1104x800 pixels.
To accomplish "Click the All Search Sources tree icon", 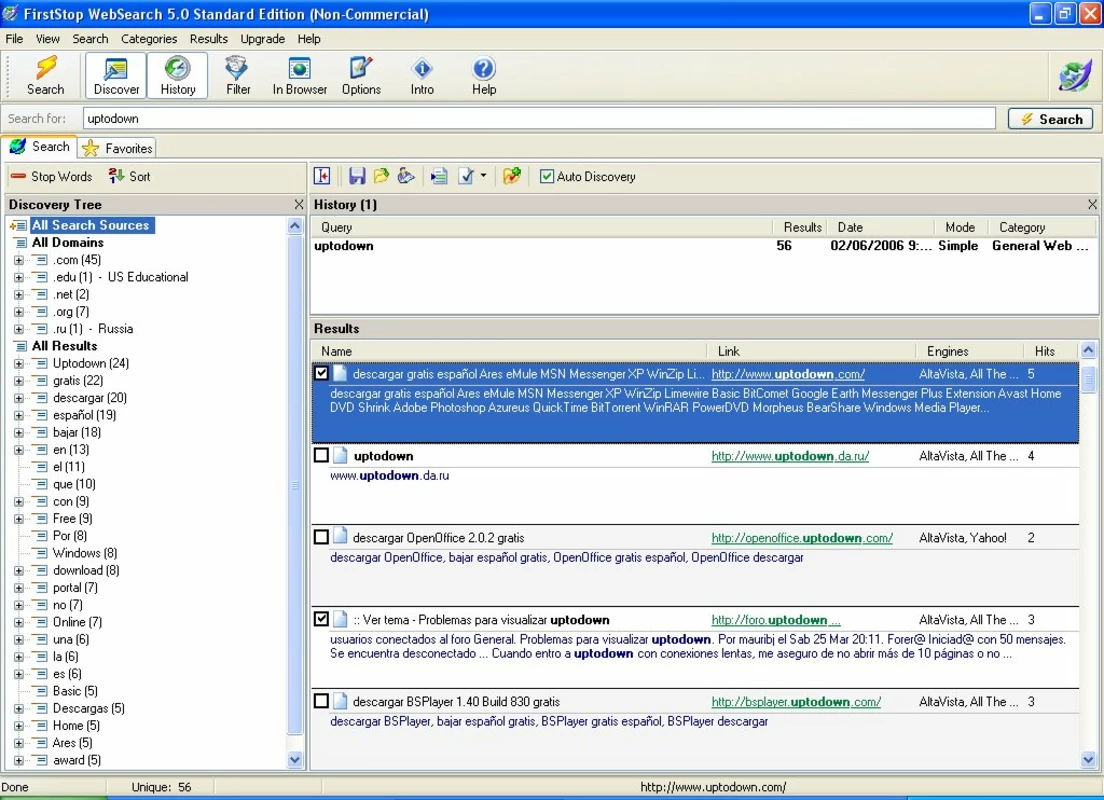I will (x=20, y=225).
